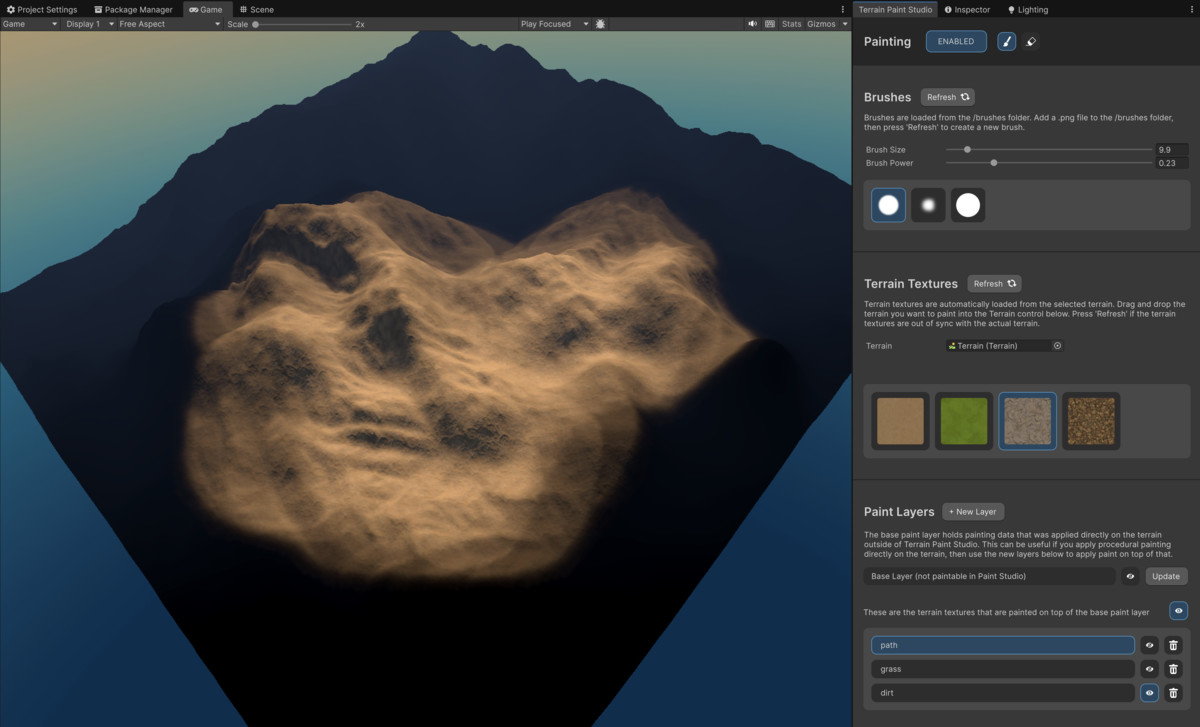Viewport: 1200px width, 727px height.
Task: Switch to the eraser tool
Action: click(1031, 41)
